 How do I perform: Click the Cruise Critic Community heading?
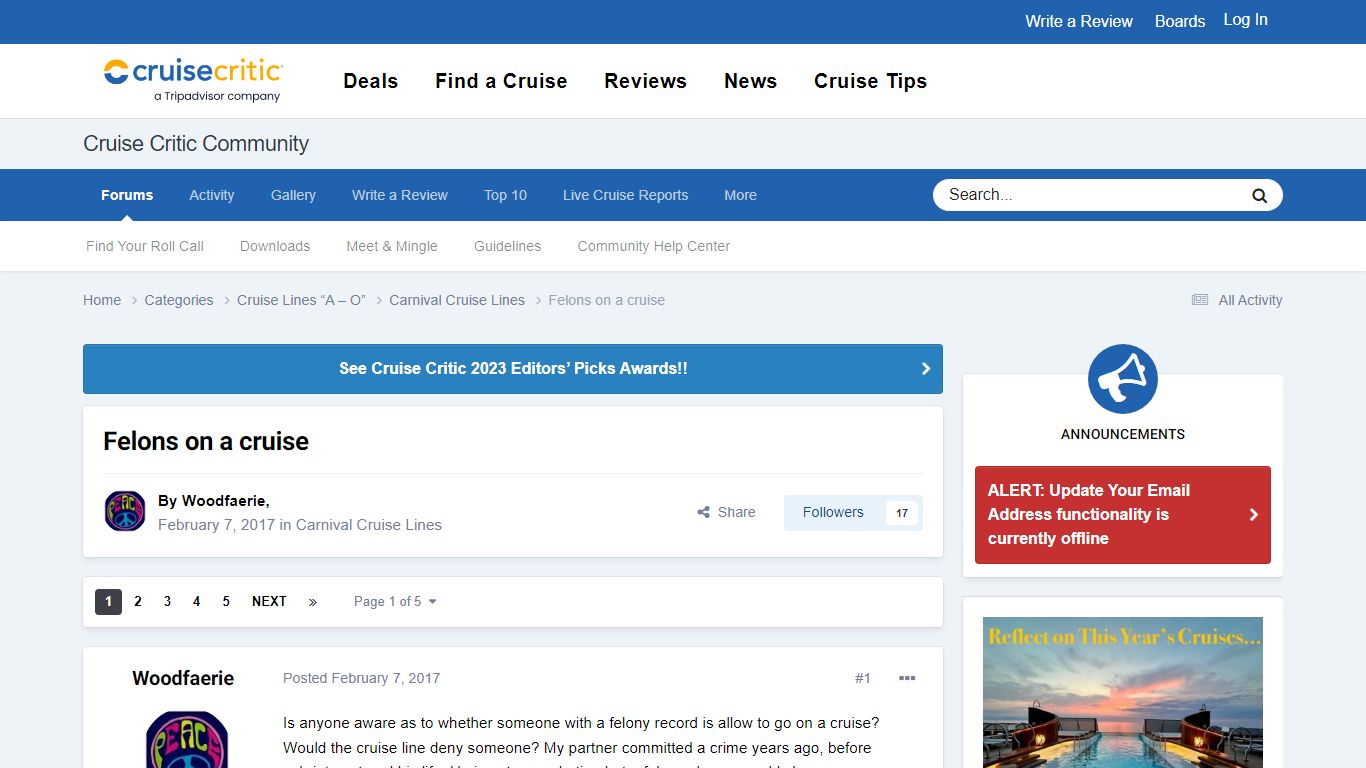196,144
